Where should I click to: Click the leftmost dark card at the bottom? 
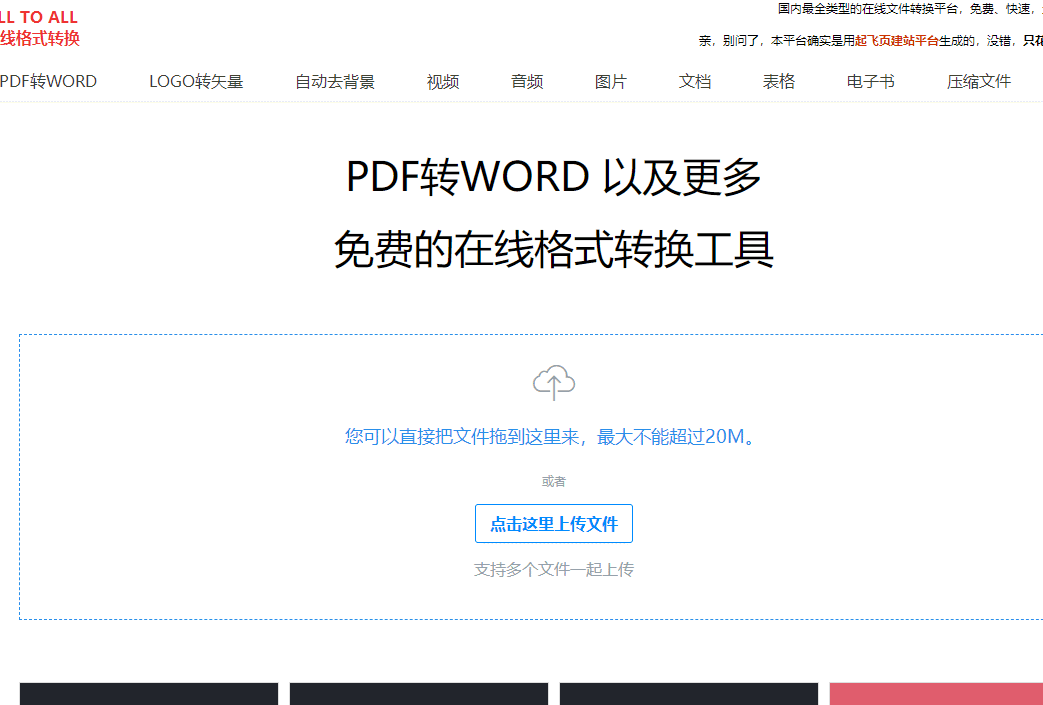[x=149, y=694]
